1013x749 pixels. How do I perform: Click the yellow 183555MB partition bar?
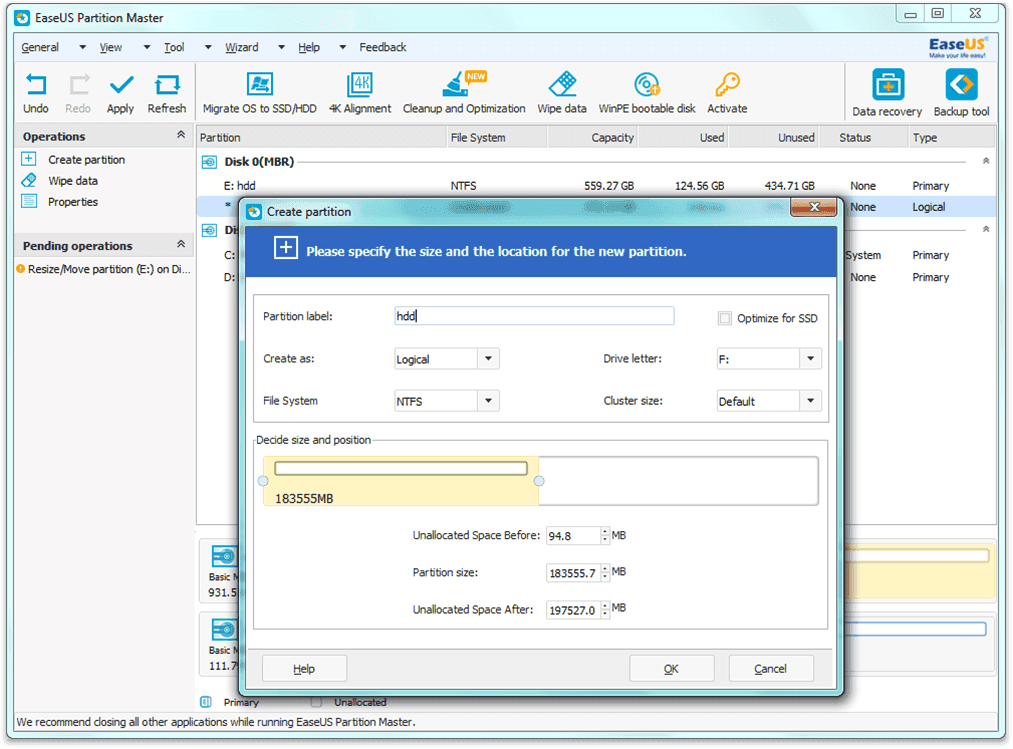coord(401,481)
